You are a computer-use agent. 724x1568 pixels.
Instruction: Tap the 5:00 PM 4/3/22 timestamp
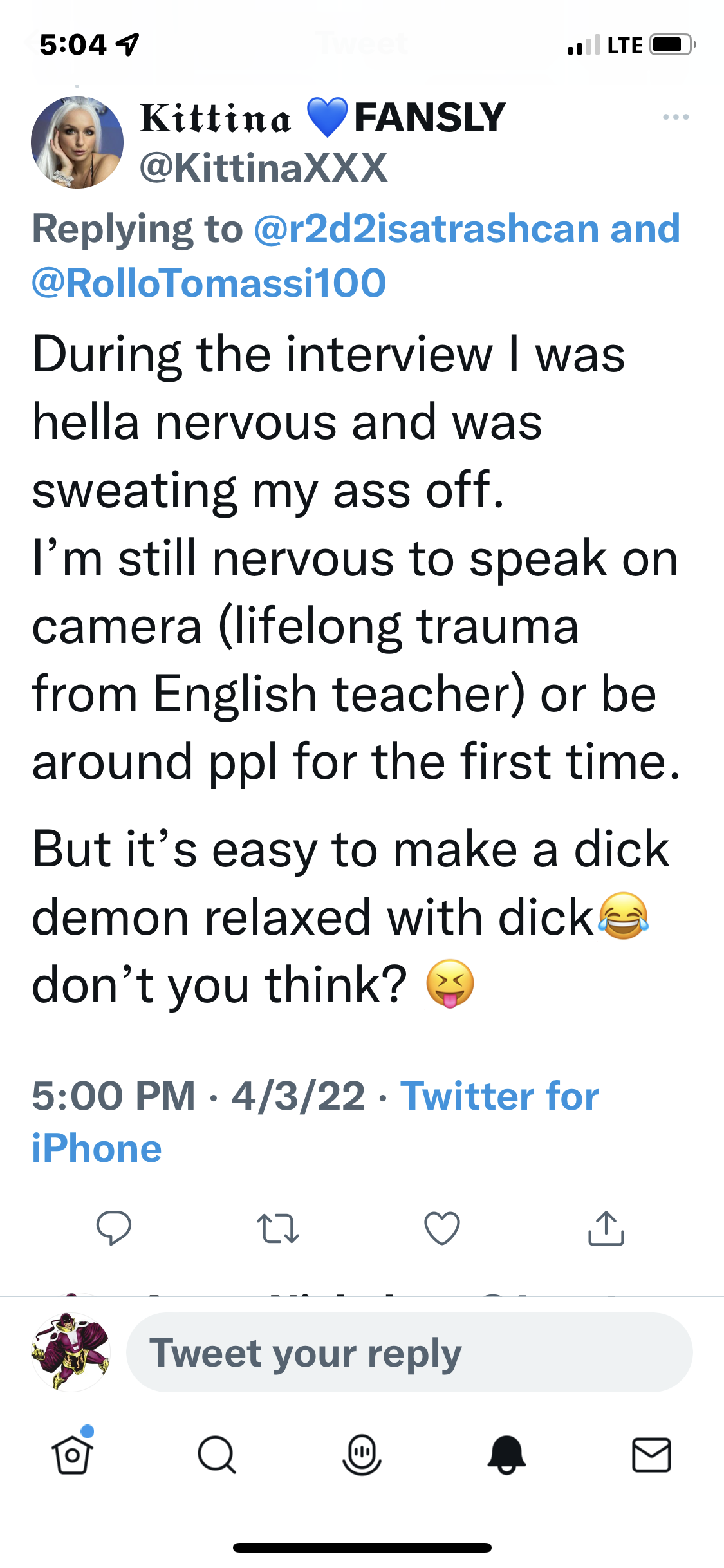pos(198,1096)
